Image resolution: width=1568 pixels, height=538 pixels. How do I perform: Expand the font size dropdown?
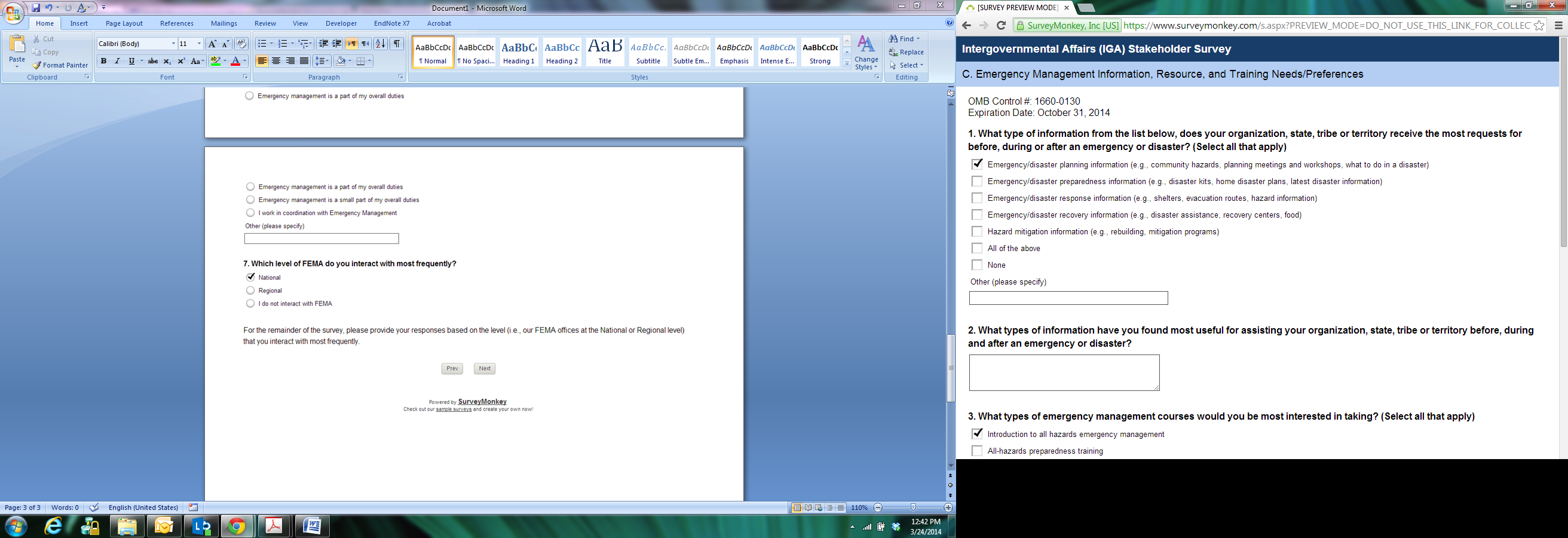pyautogui.click(x=199, y=44)
